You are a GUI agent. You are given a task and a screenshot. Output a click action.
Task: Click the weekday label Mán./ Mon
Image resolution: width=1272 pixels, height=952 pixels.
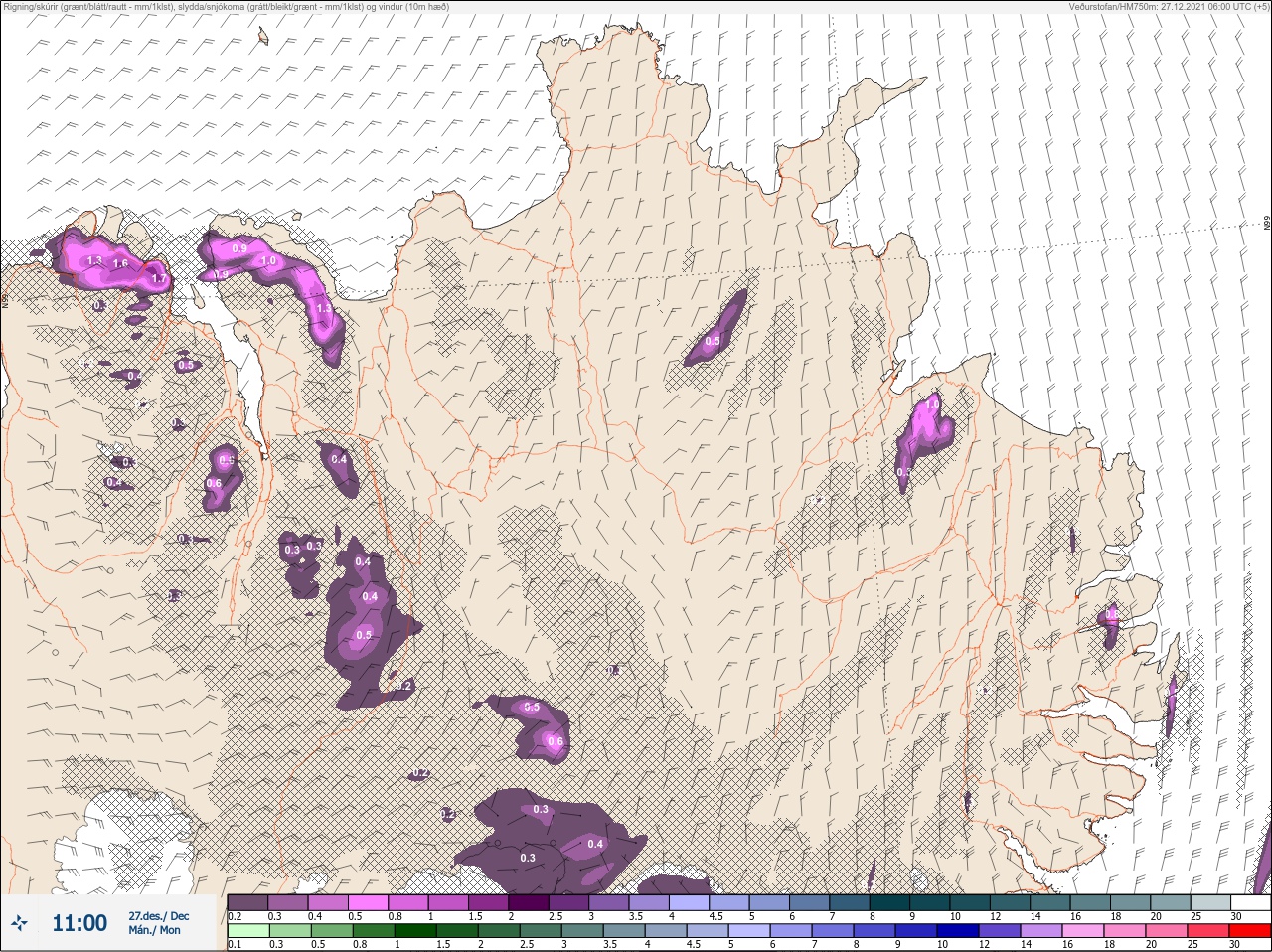pos(155,930)
